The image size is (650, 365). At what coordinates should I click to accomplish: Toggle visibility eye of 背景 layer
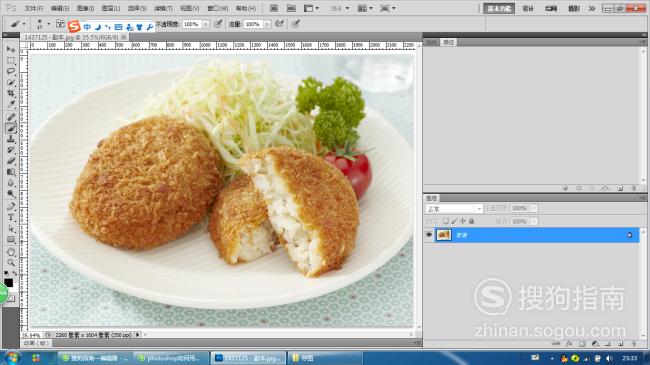coord(429,235)
